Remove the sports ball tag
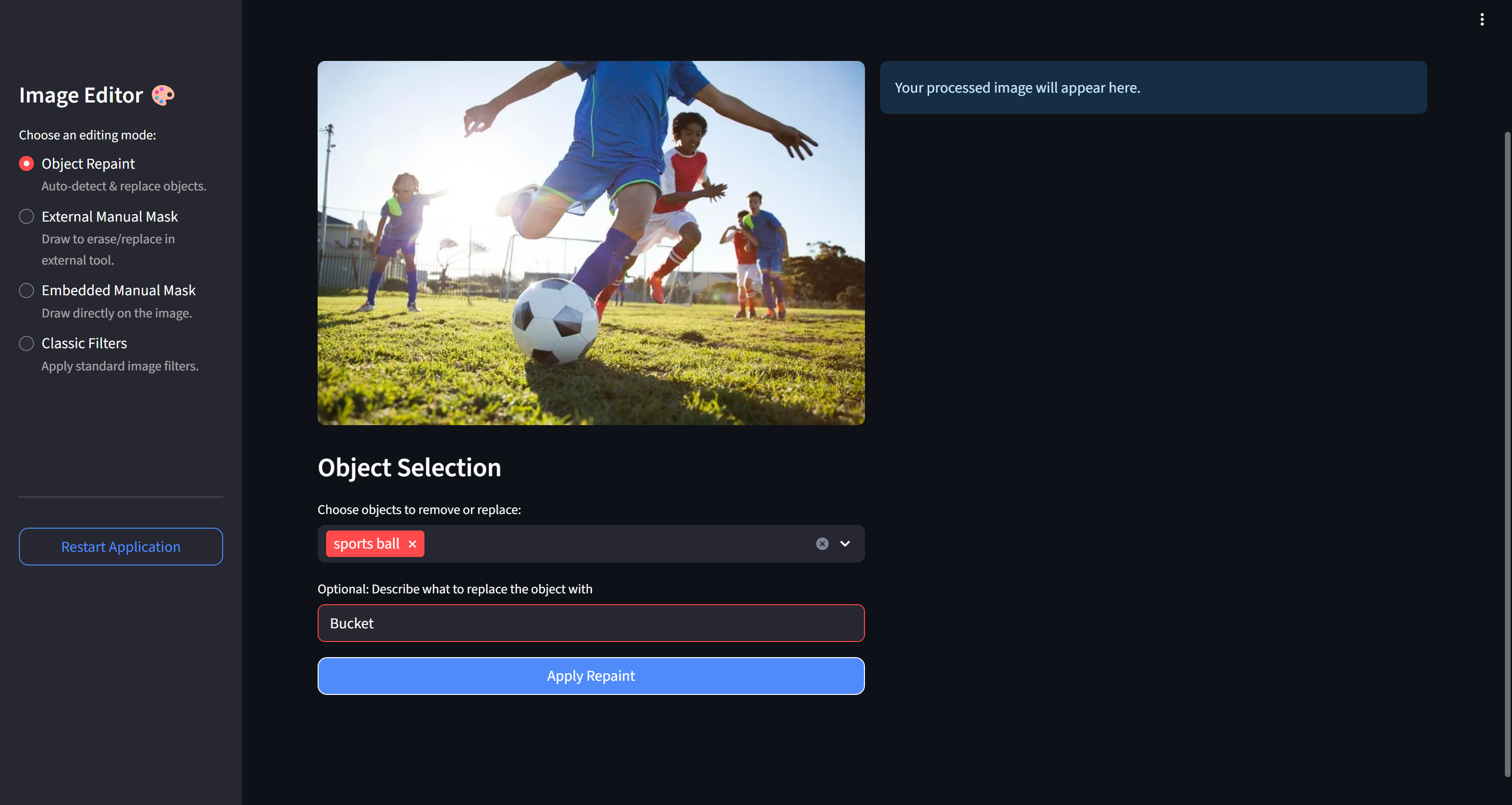Screen dimensions: 1512x805 tap(413, 544)
